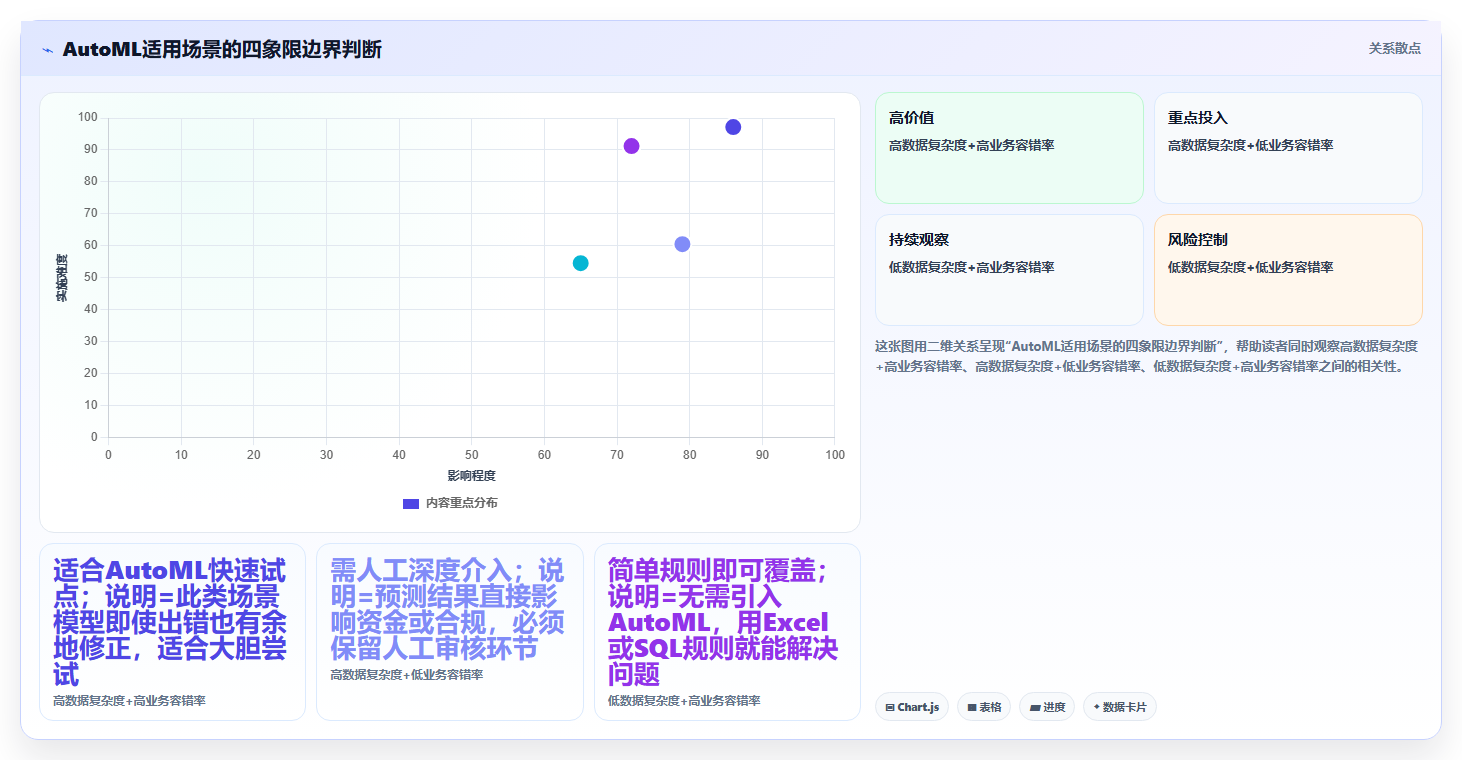Click the x-axis tick label 50
Viewport: 1462px width, 760px height.
[x=472, y=455]
